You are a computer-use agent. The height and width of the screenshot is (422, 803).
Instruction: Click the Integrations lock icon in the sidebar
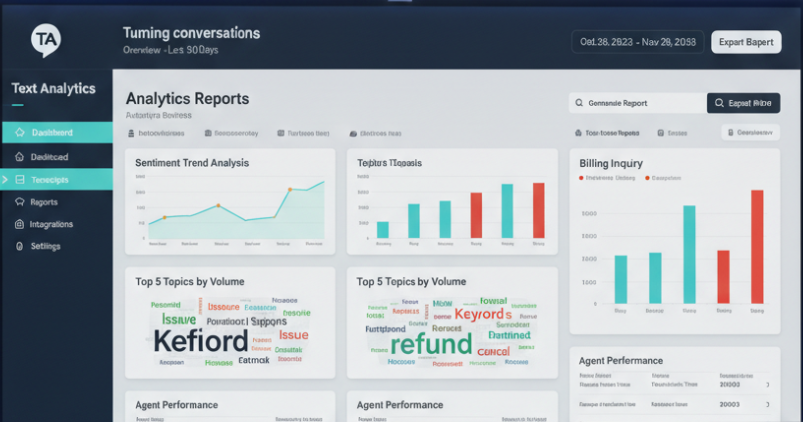[19, 224]
